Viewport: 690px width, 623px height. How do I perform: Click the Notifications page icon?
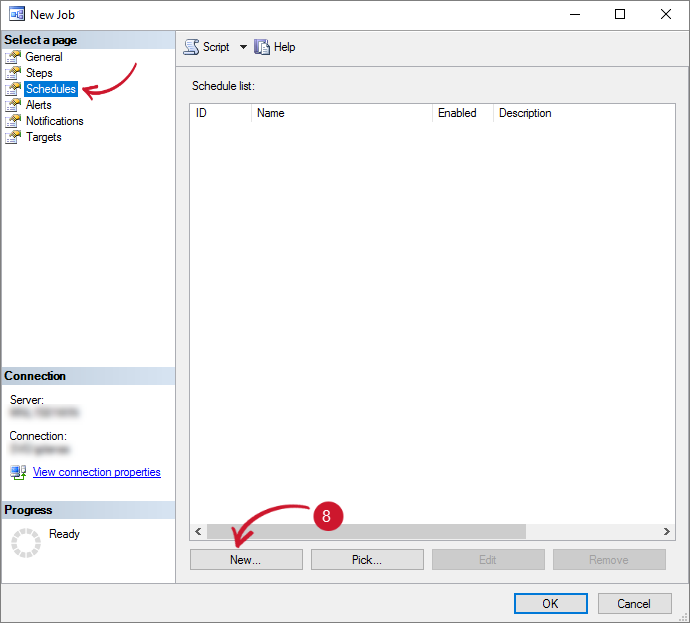pyautogui.click(x=13, y=121)
